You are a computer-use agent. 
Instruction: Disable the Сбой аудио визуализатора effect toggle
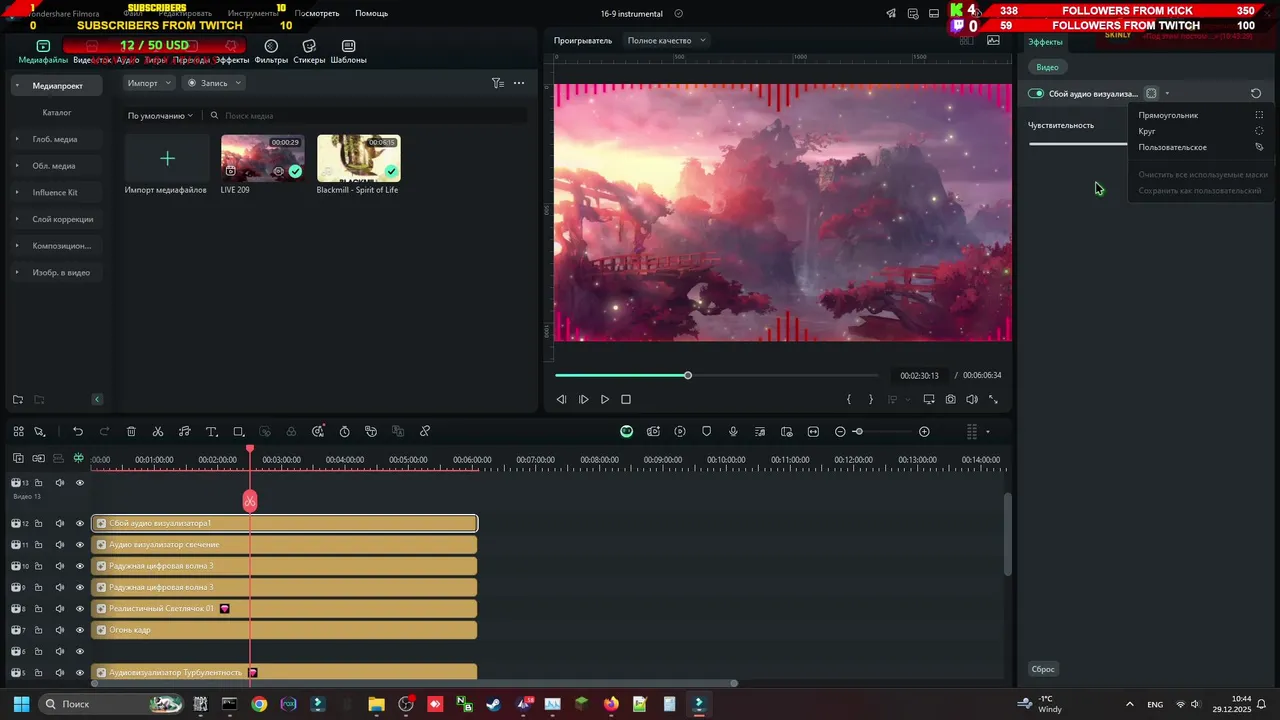point(1036,94)
